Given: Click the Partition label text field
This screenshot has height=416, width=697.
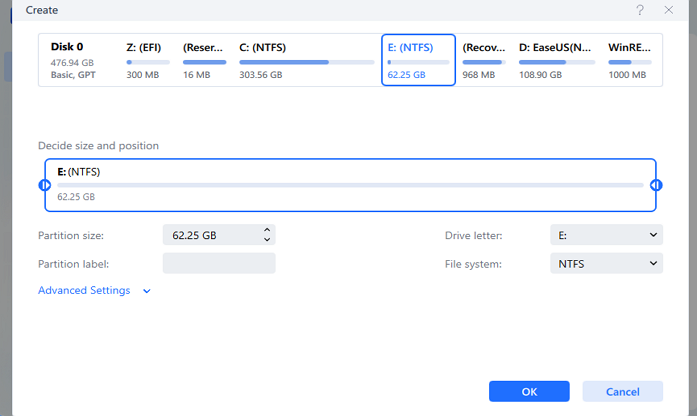Looking at the screenshot, I should pos(218,264).
